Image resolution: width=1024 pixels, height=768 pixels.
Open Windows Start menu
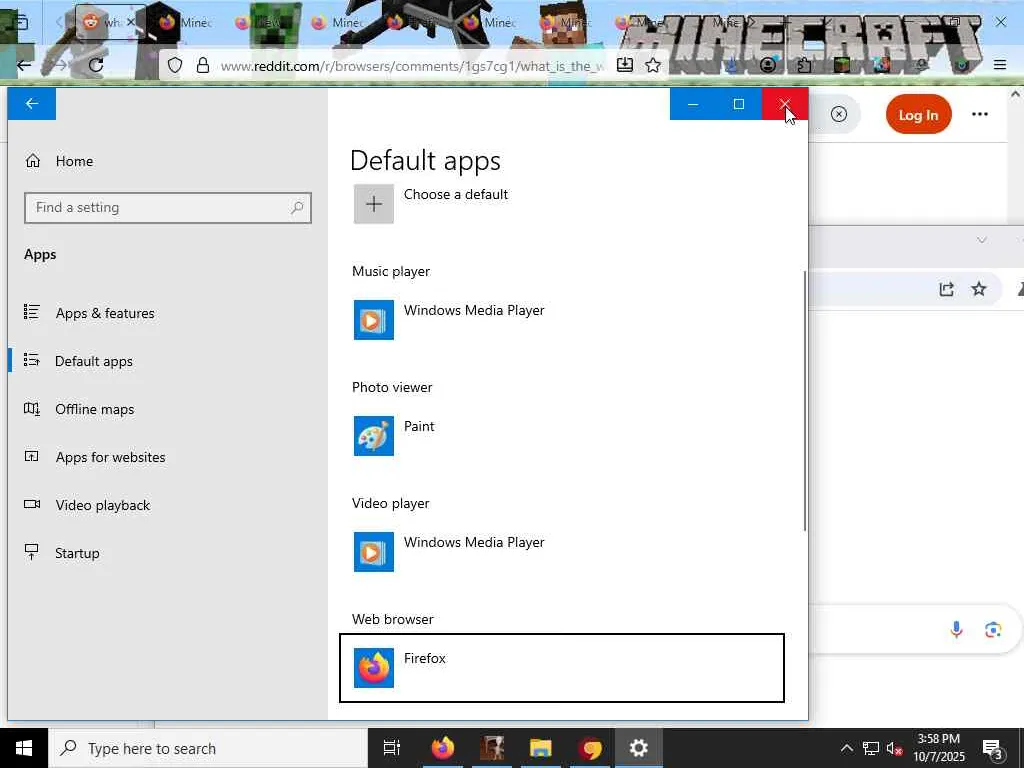click(x=24, y=748)
